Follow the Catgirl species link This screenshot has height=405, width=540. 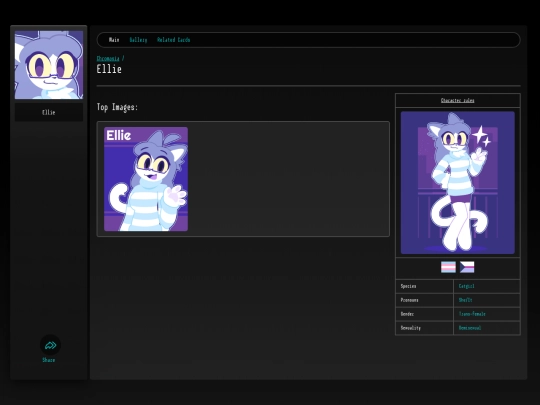(467, 286)
